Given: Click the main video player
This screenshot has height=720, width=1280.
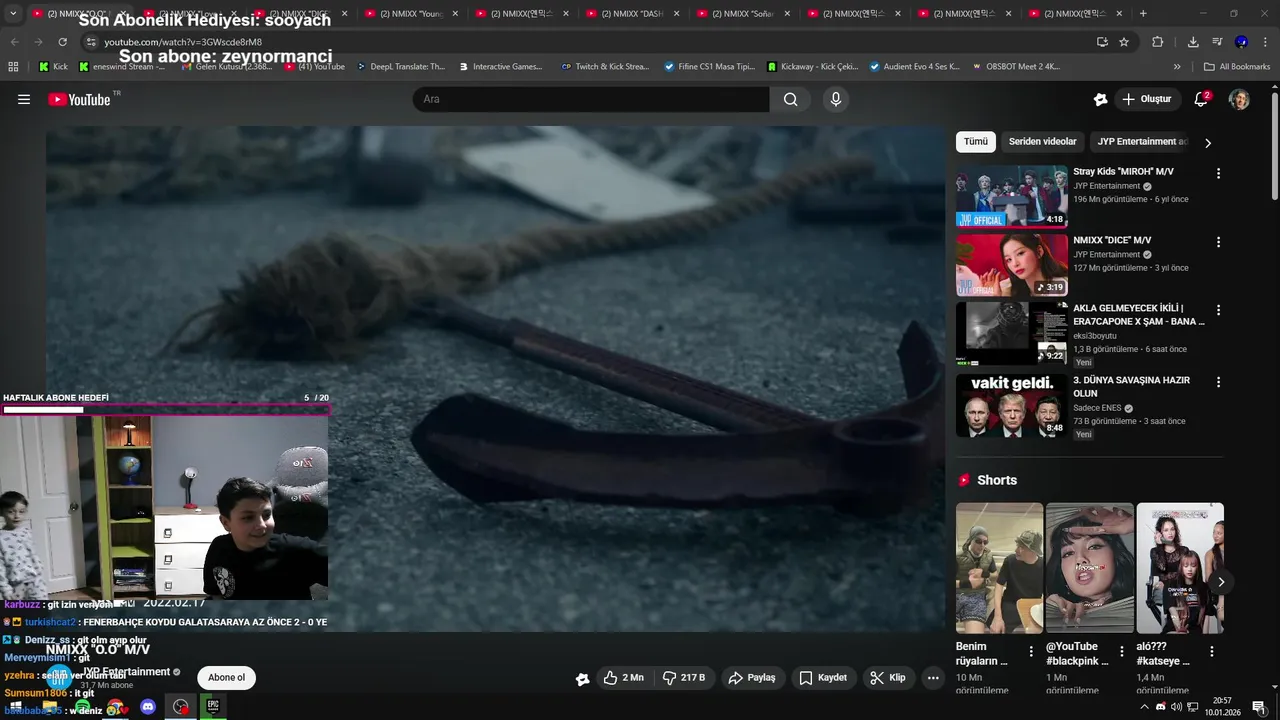Looking at the screenshot, I should tap(495, 378).
